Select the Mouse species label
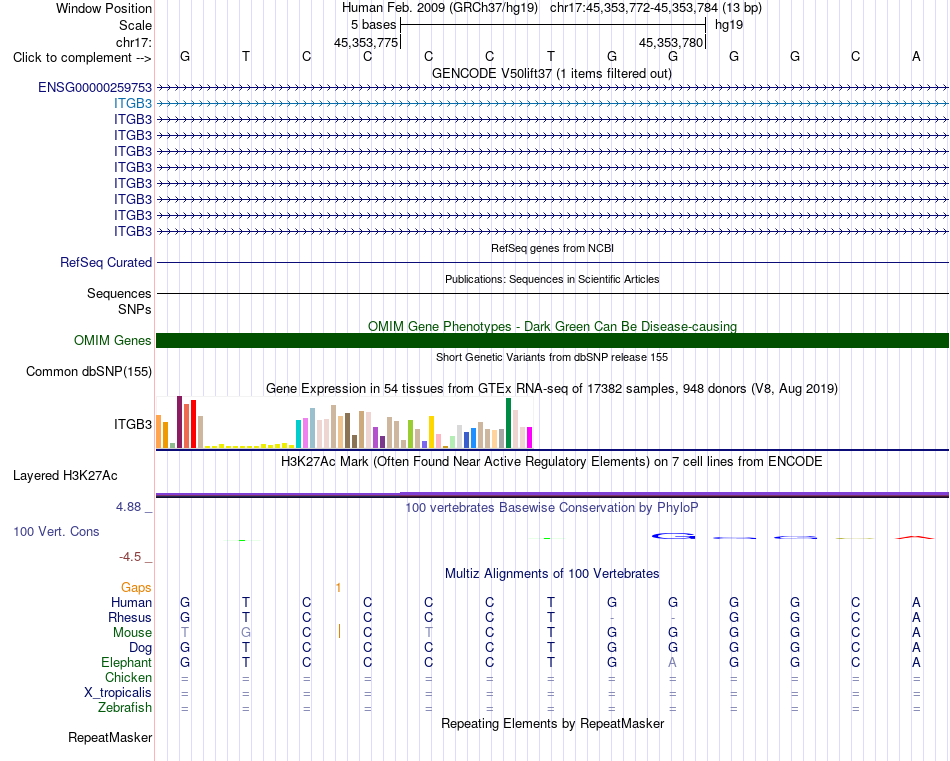The image size is (950, 761). point(132,633)
